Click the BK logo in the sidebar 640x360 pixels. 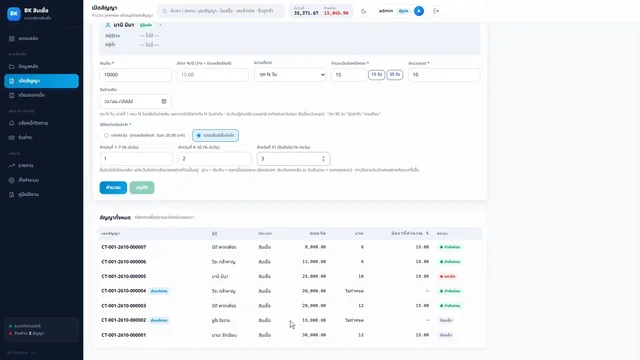pyautogui.click(x=14, y=13)
